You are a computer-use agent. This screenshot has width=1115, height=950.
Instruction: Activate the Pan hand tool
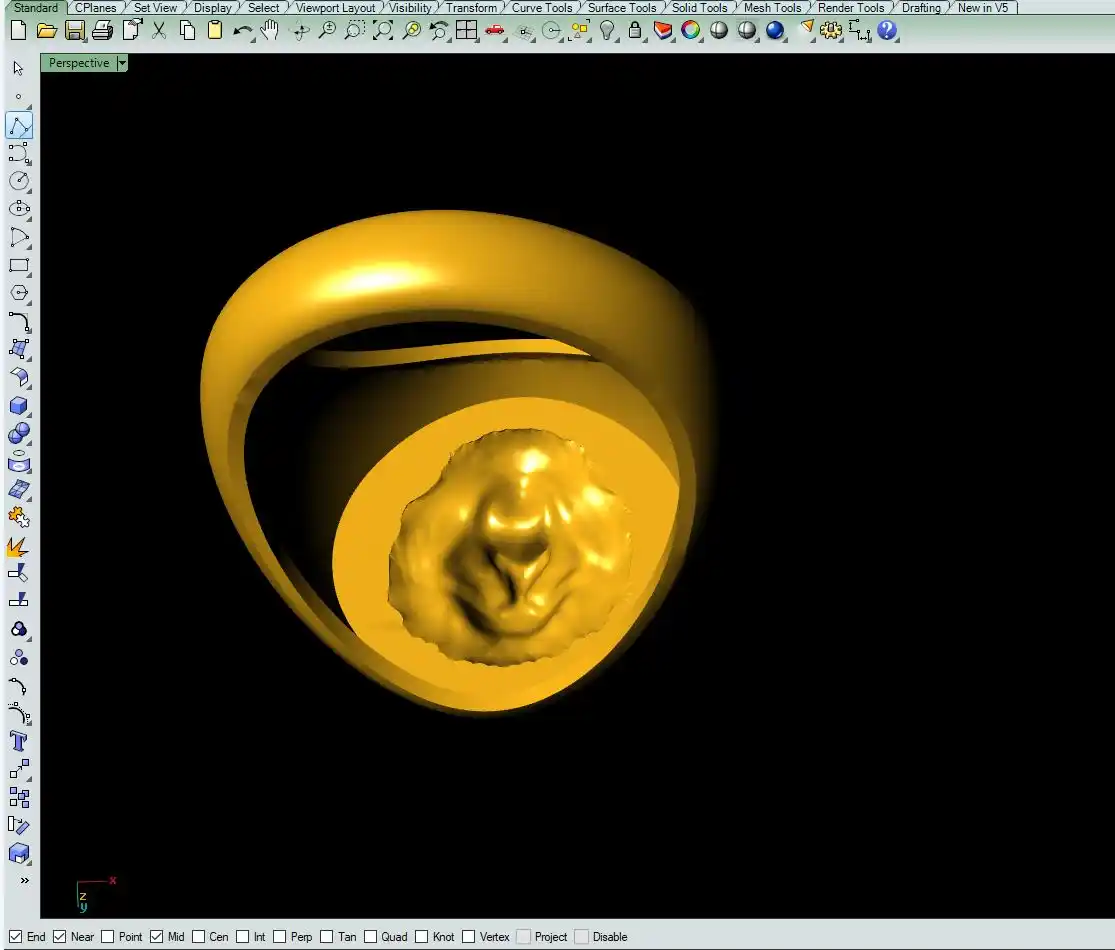pos(270,31)
